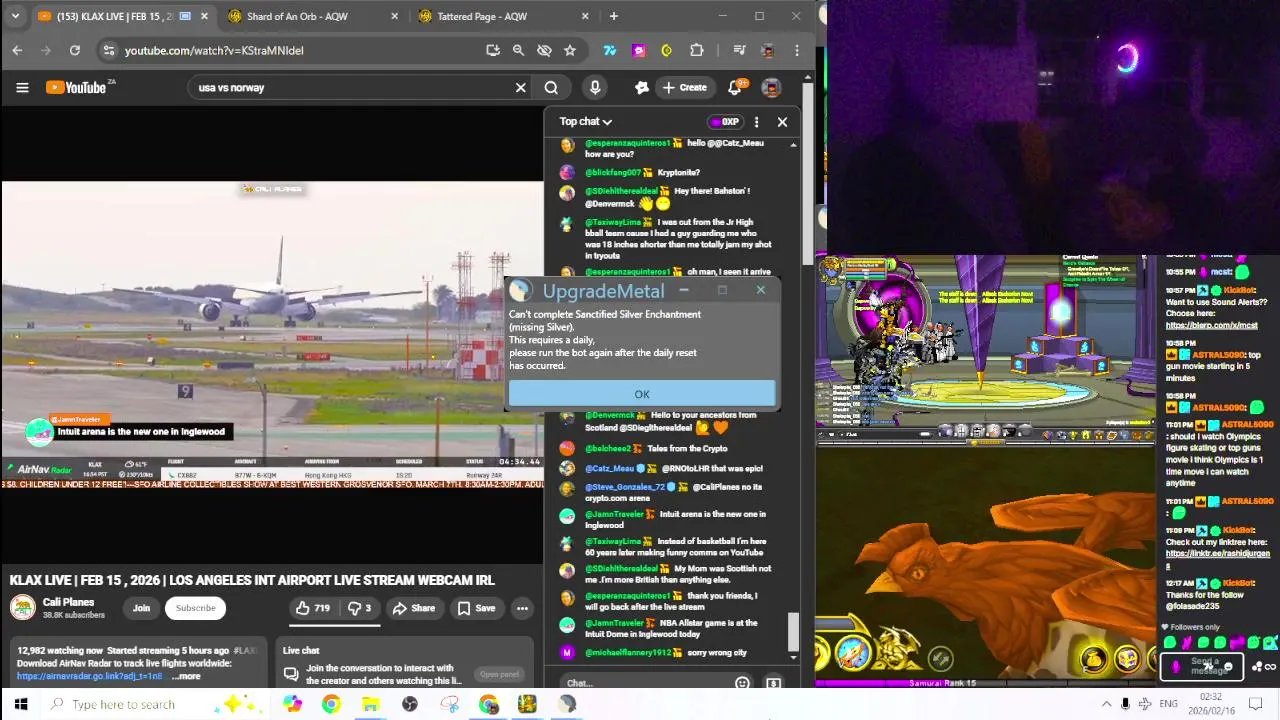Open Windows notification center

[1256, 705]
